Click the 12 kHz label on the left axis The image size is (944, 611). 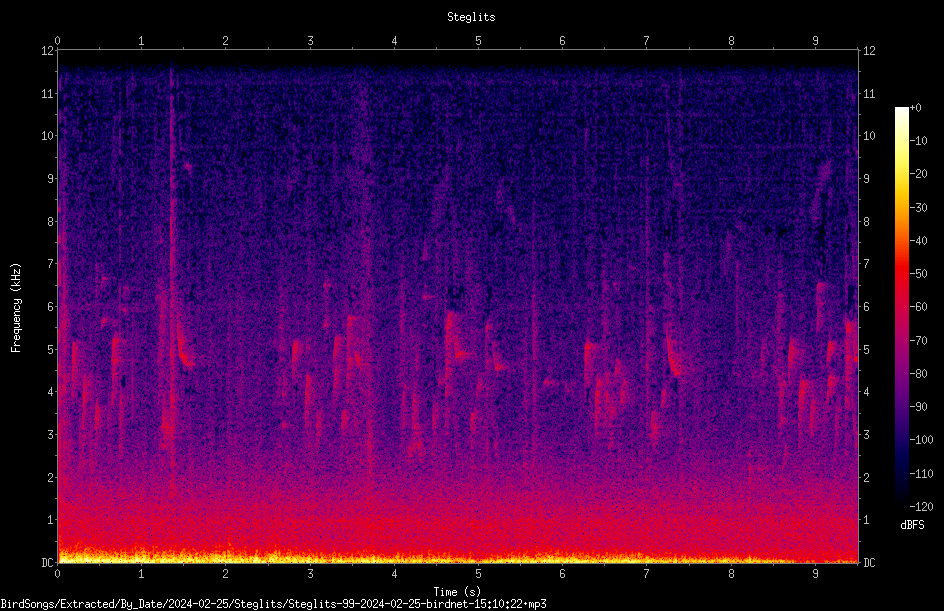(47, 51)
